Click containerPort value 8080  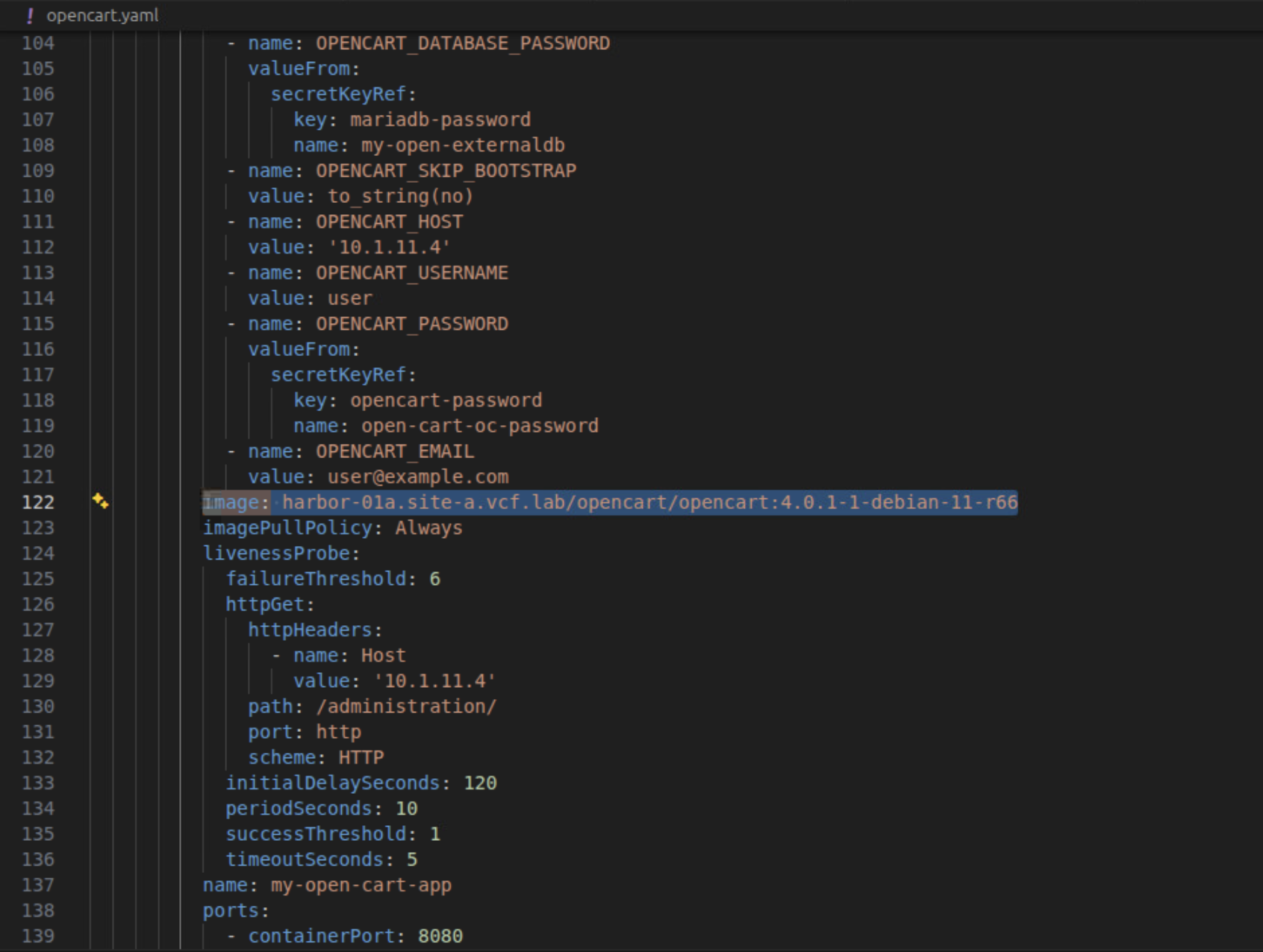[440, 936]
